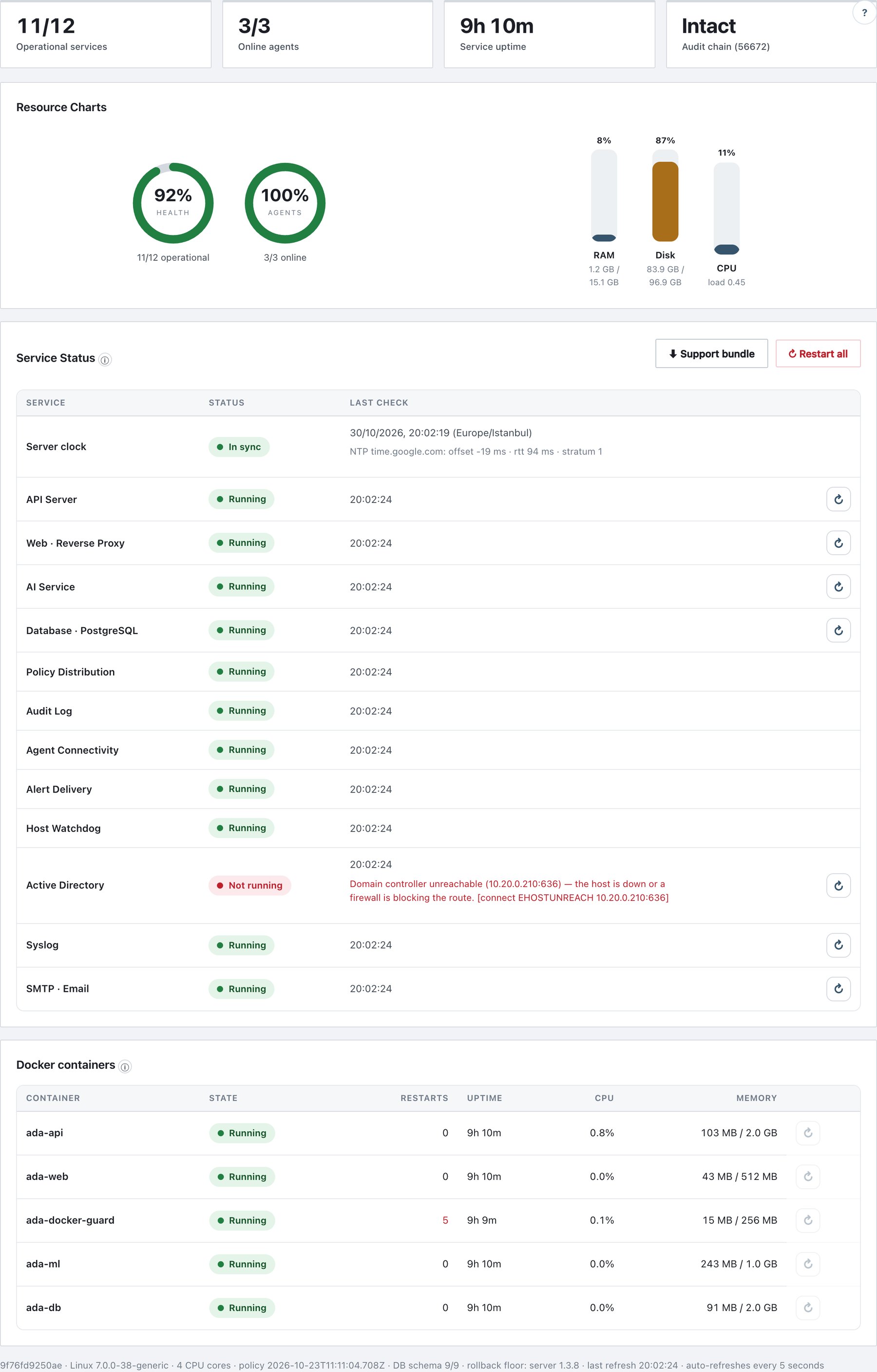The width and height of the screenshot is (877, 1372).
Task: Restart the Web · Reverse Proxy service
Action: 839,543
